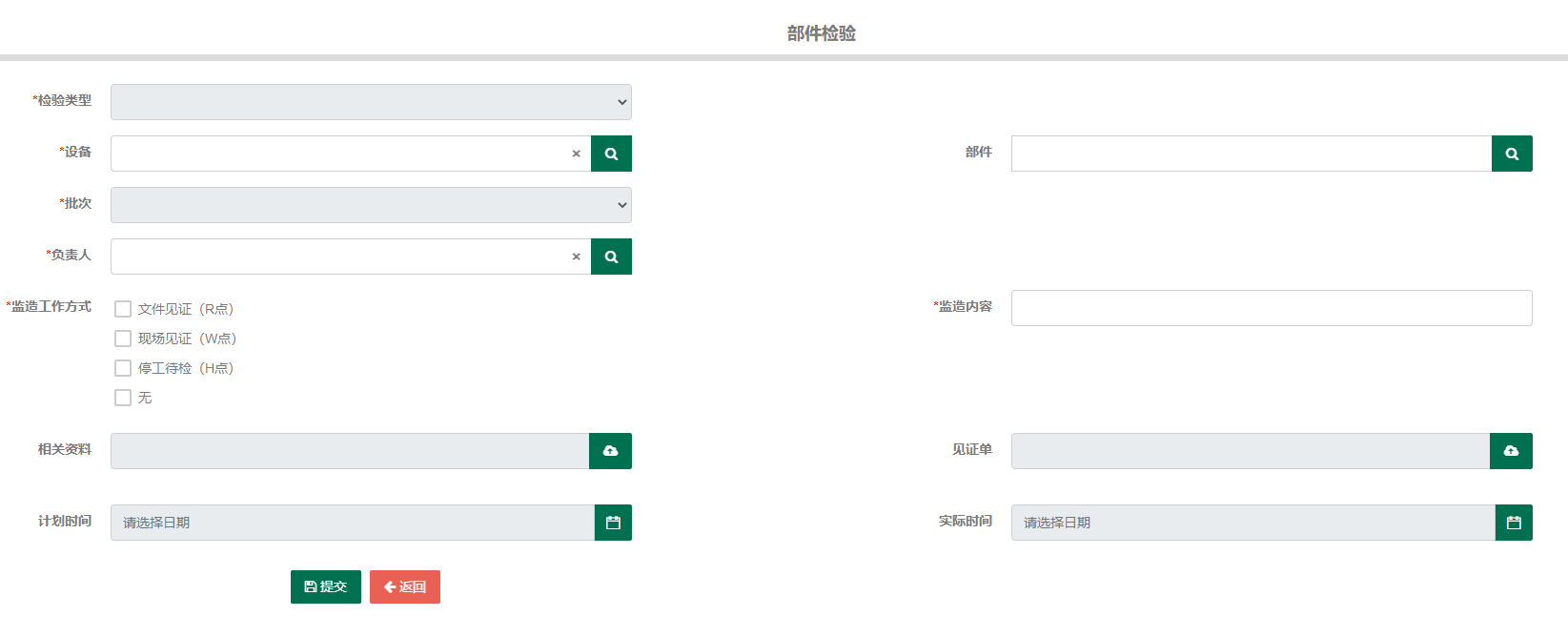Click the search icon next to 负责人 field
Screen dimensions: 1568x637
611,257
